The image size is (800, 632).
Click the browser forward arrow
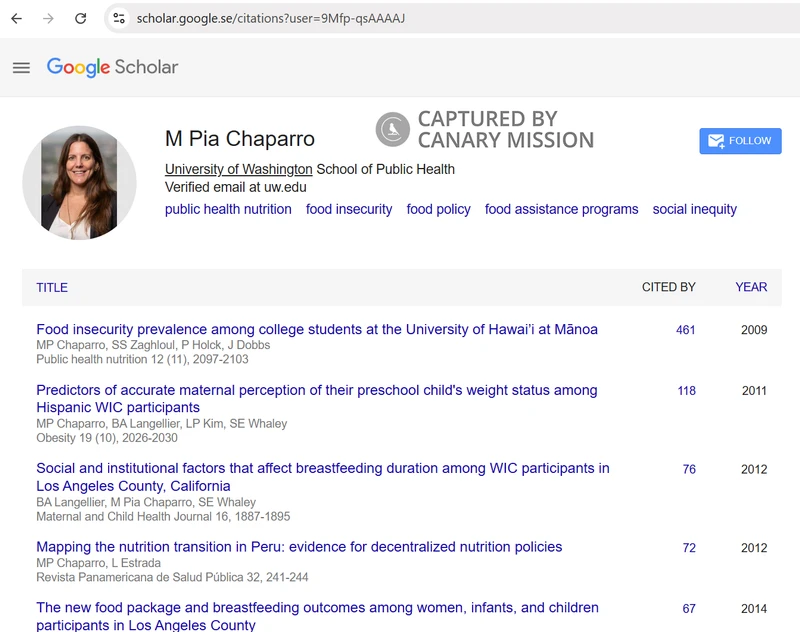pos(48,18)
